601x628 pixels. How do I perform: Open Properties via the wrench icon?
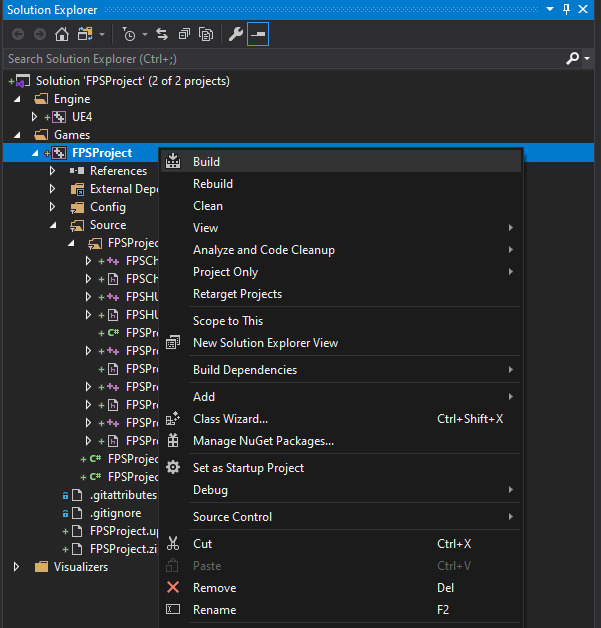pos(236,34)
